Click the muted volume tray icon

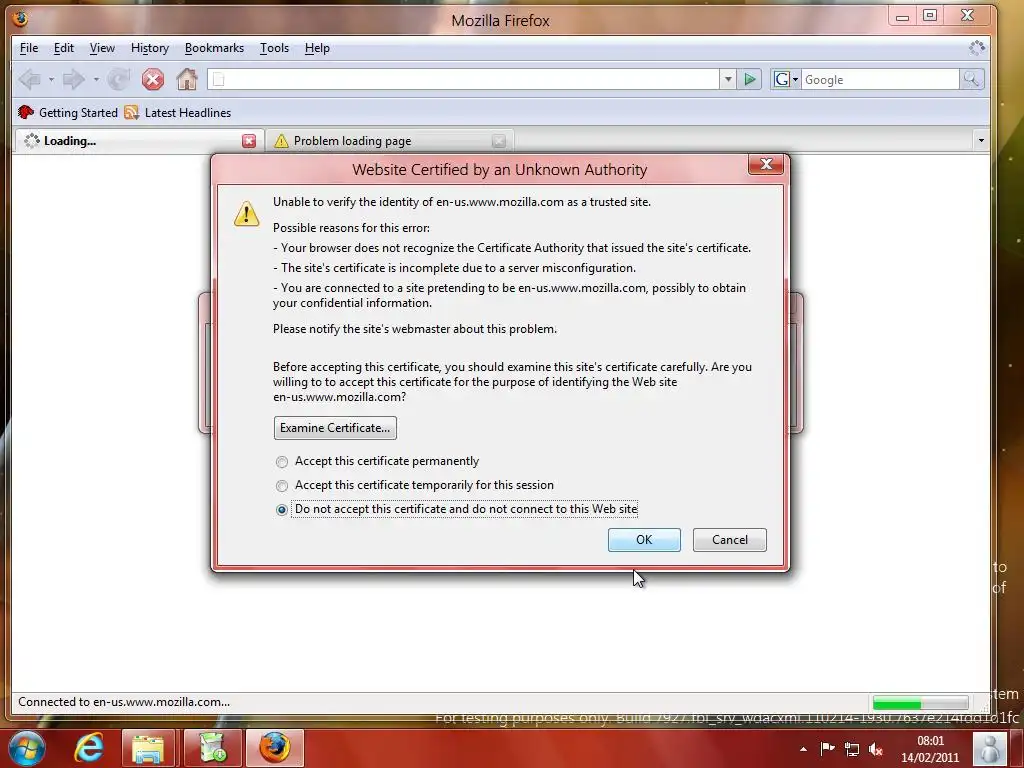876,749
